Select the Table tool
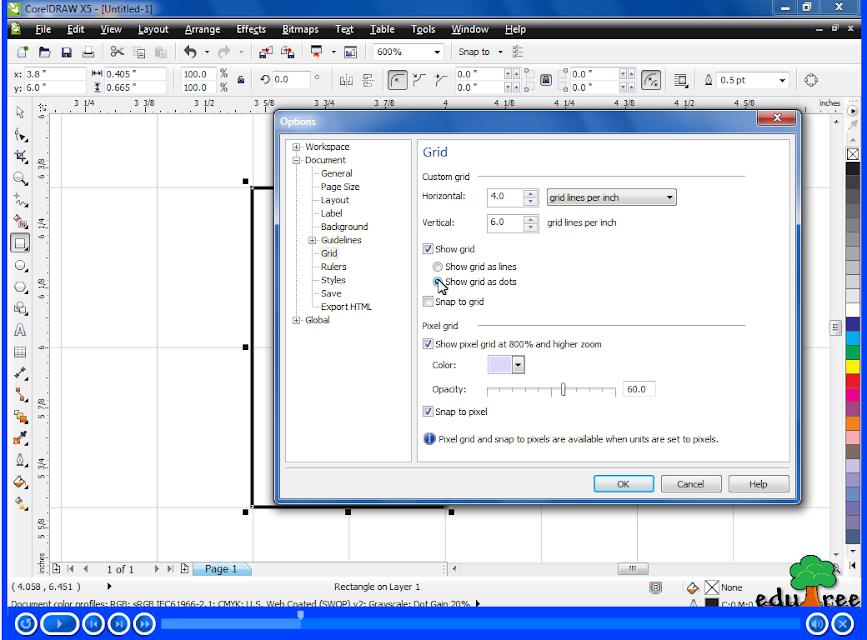 (20, 352)
